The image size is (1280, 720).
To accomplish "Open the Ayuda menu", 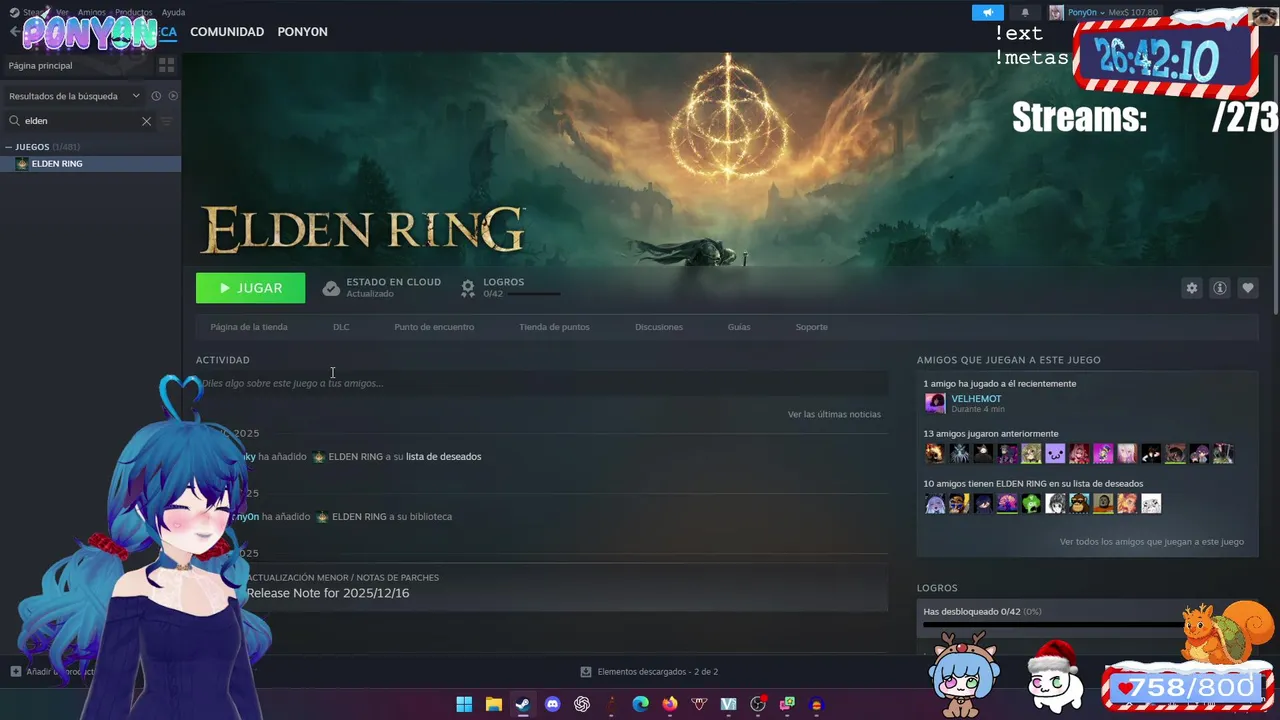I will 173,12.
